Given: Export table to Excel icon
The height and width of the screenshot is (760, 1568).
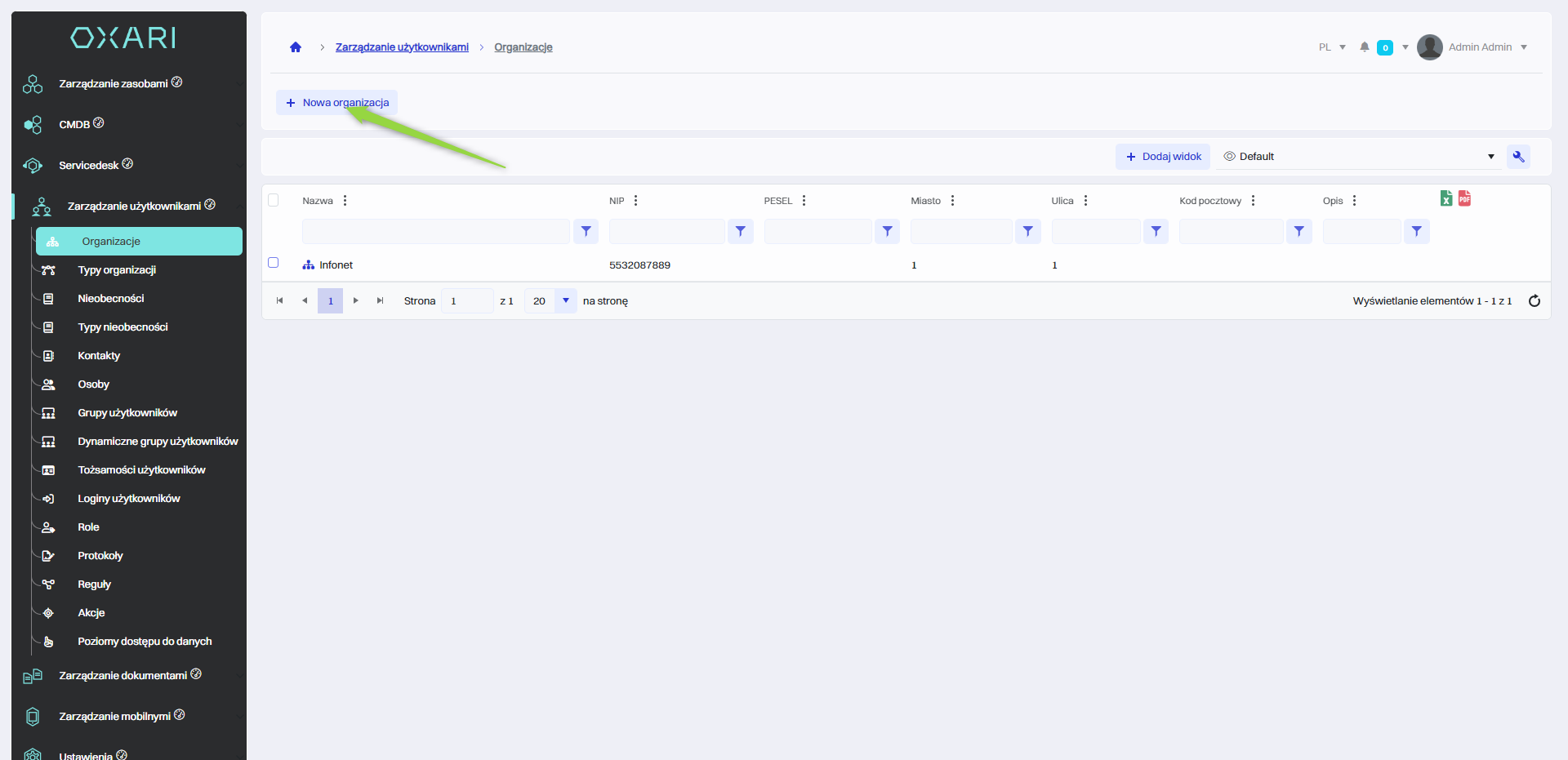Looking at the screenshot, I should coord(1445,198).
